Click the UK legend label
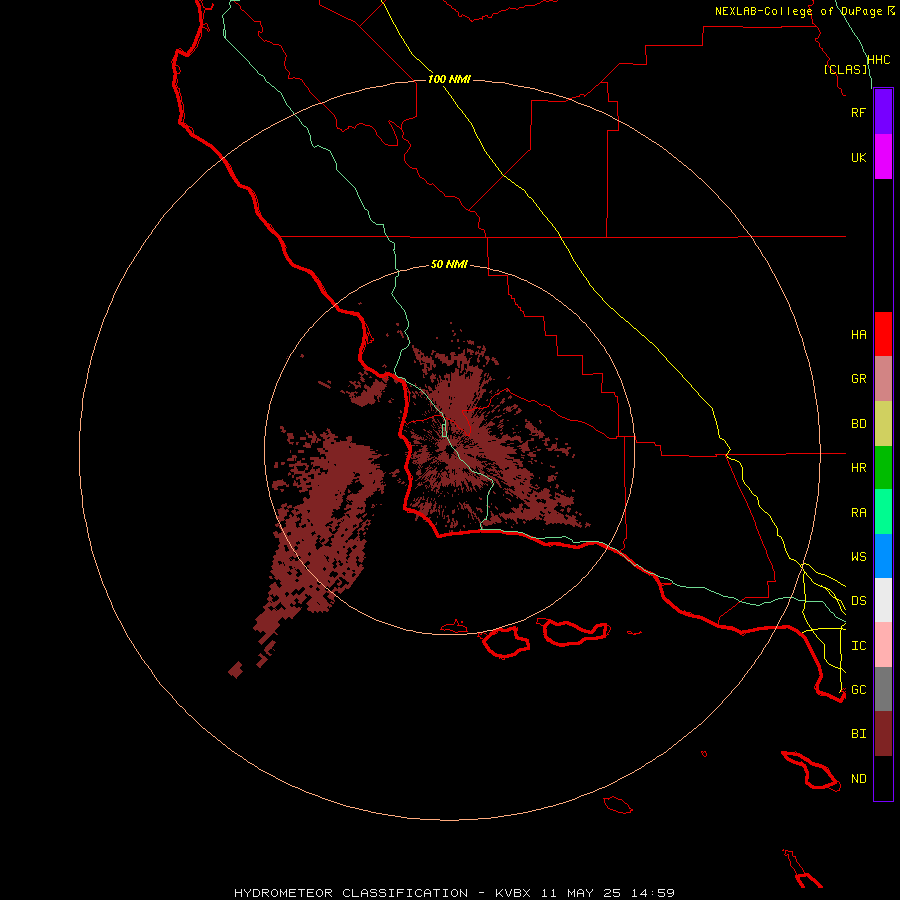Viewport: 900px width, 900px height. [858, 158]
